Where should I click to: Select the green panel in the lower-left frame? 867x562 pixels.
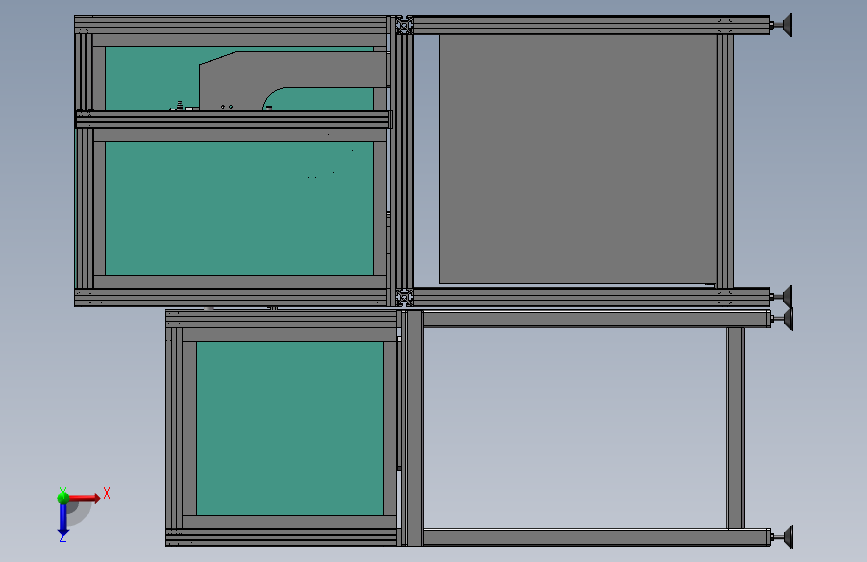click(290, 428)
